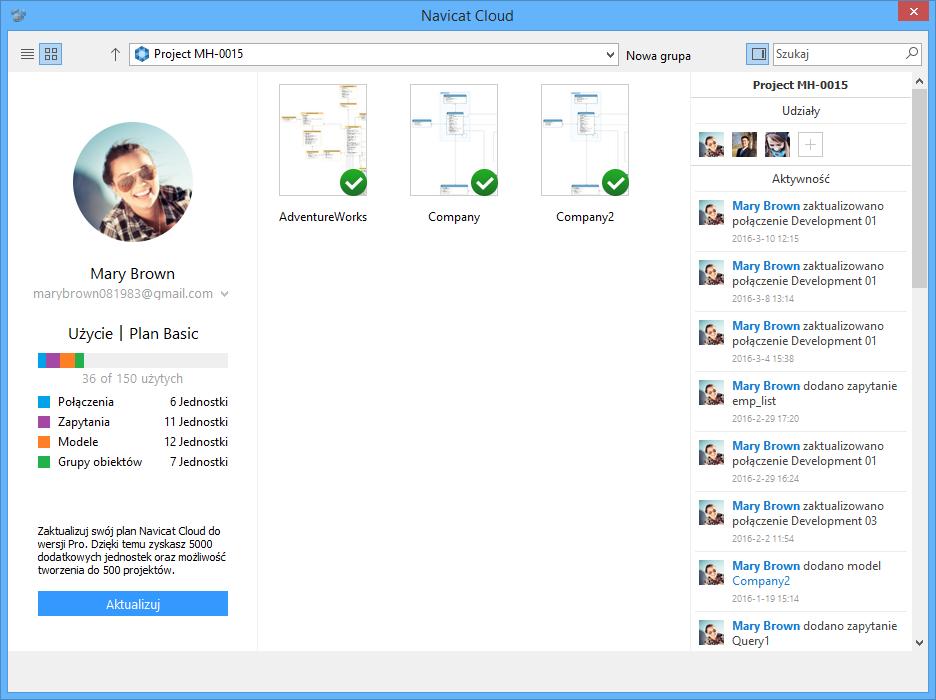Open the AdventureWorks model thumbnail
The height and width of the screenshot is (700, 936).
[x=323, y=140]
